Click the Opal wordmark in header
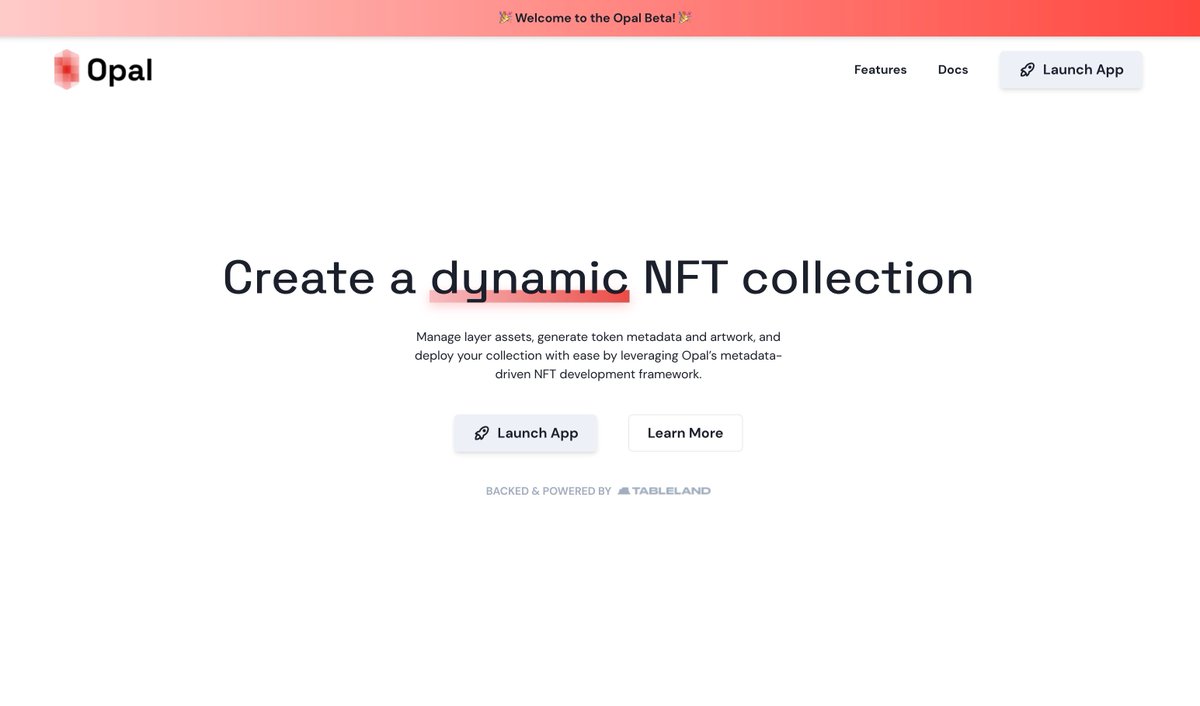The image size is (1200, 706). tap(120, 70)
